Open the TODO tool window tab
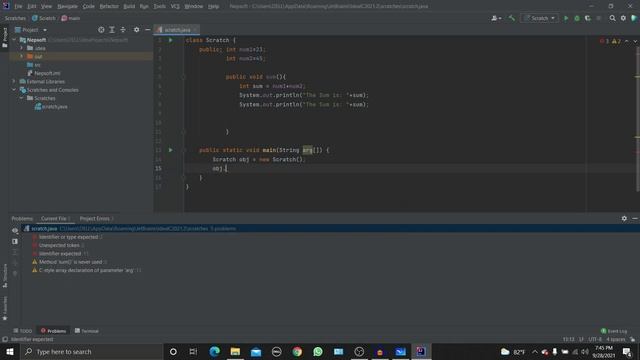 click(x=23, y=331)
